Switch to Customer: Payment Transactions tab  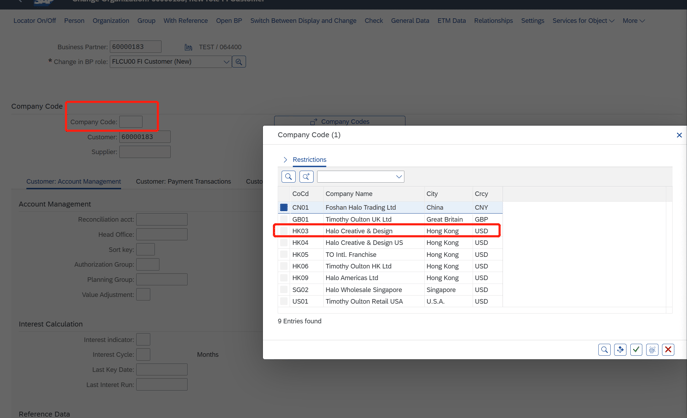(x=183, y=182)
